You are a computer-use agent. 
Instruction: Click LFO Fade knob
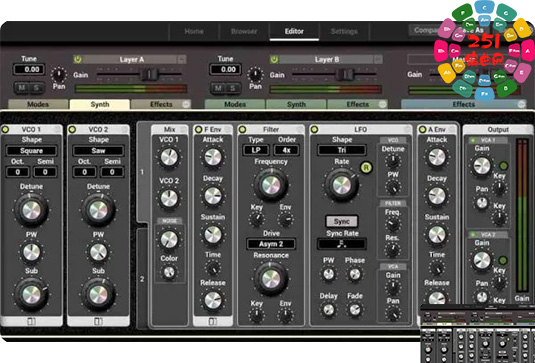point(355,309)
